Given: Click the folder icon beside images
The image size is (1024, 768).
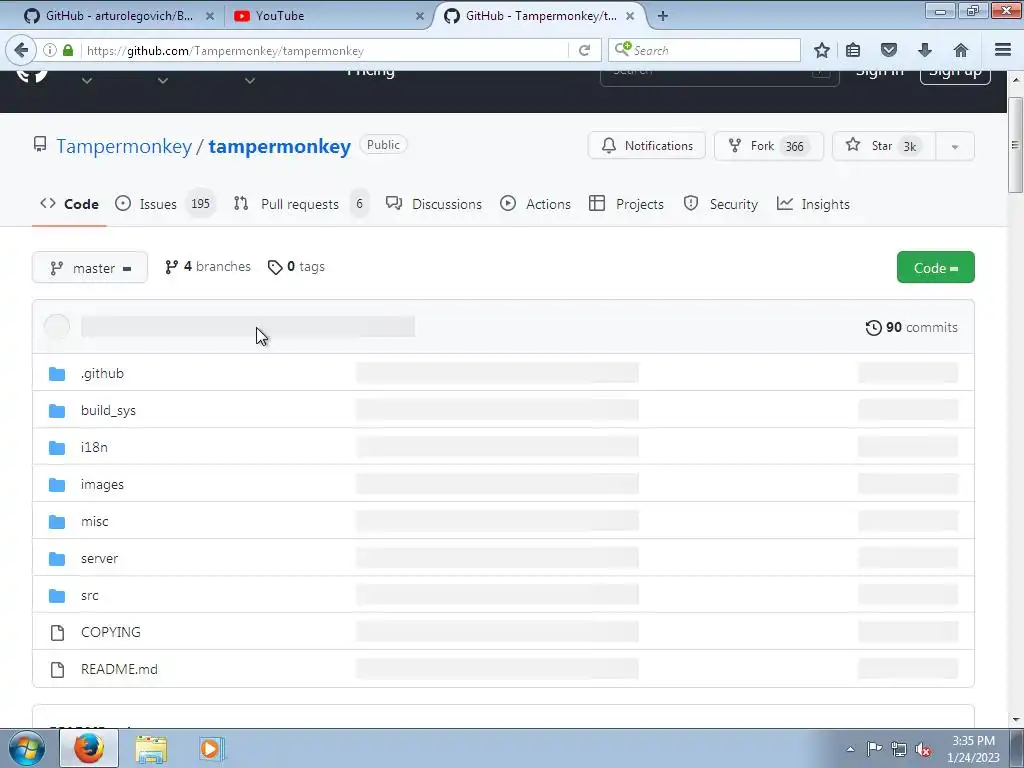Looking at the screenshot, I should tap(57, 485).
